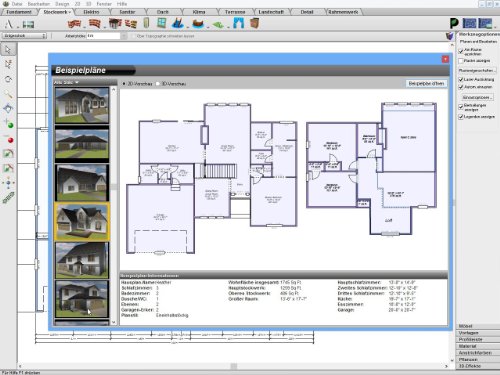Click the green ruler measuring icon

8,198
